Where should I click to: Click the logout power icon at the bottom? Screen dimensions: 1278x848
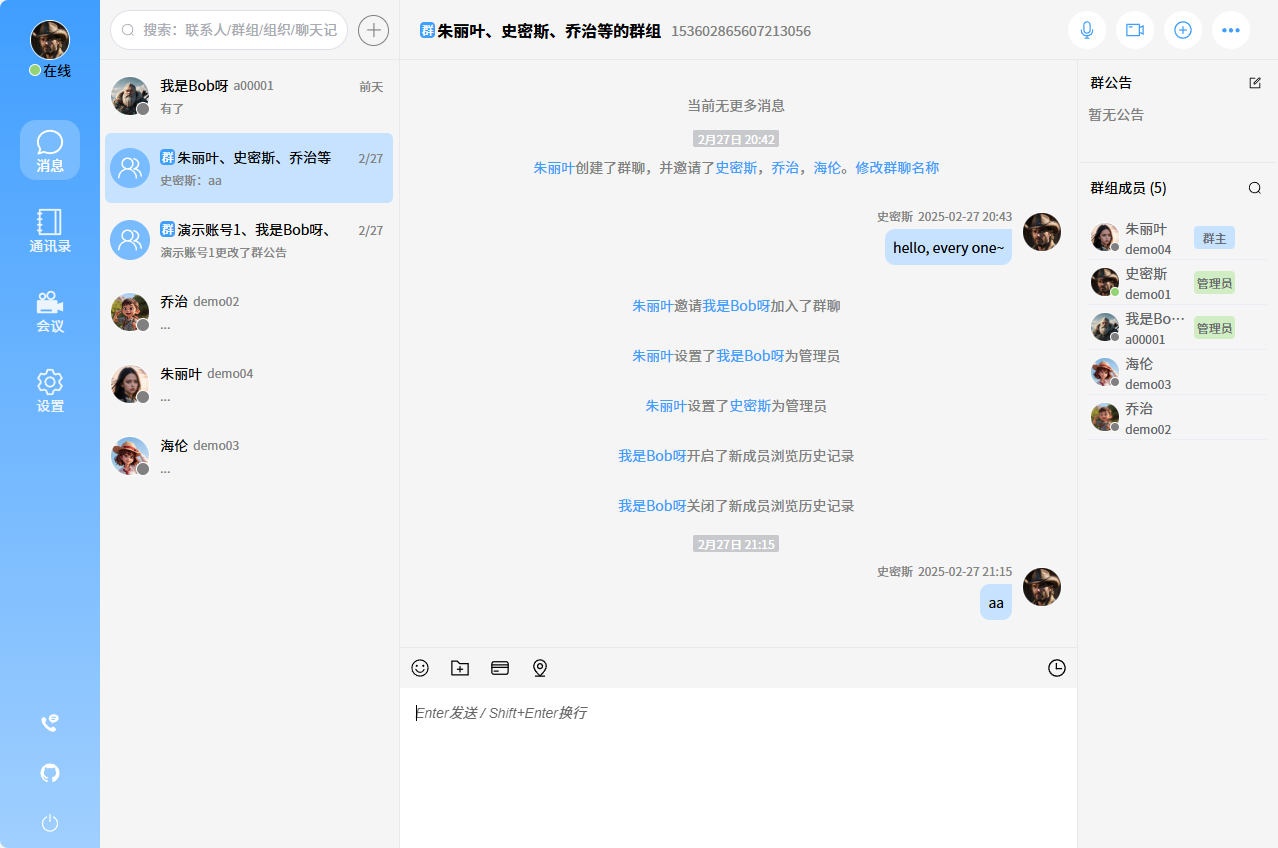pos(49,823)
